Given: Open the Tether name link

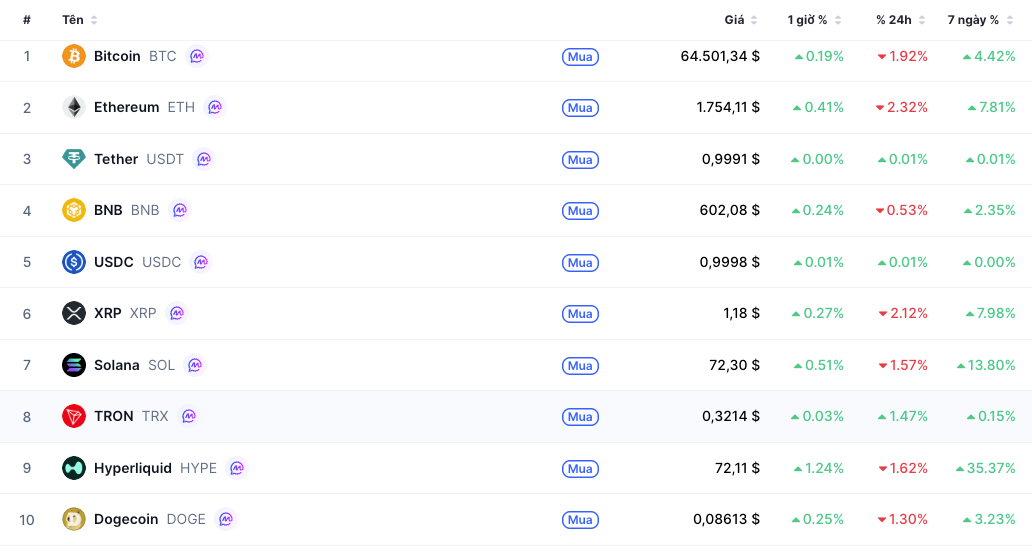Looking at the screenshot, I should (116, 159).
